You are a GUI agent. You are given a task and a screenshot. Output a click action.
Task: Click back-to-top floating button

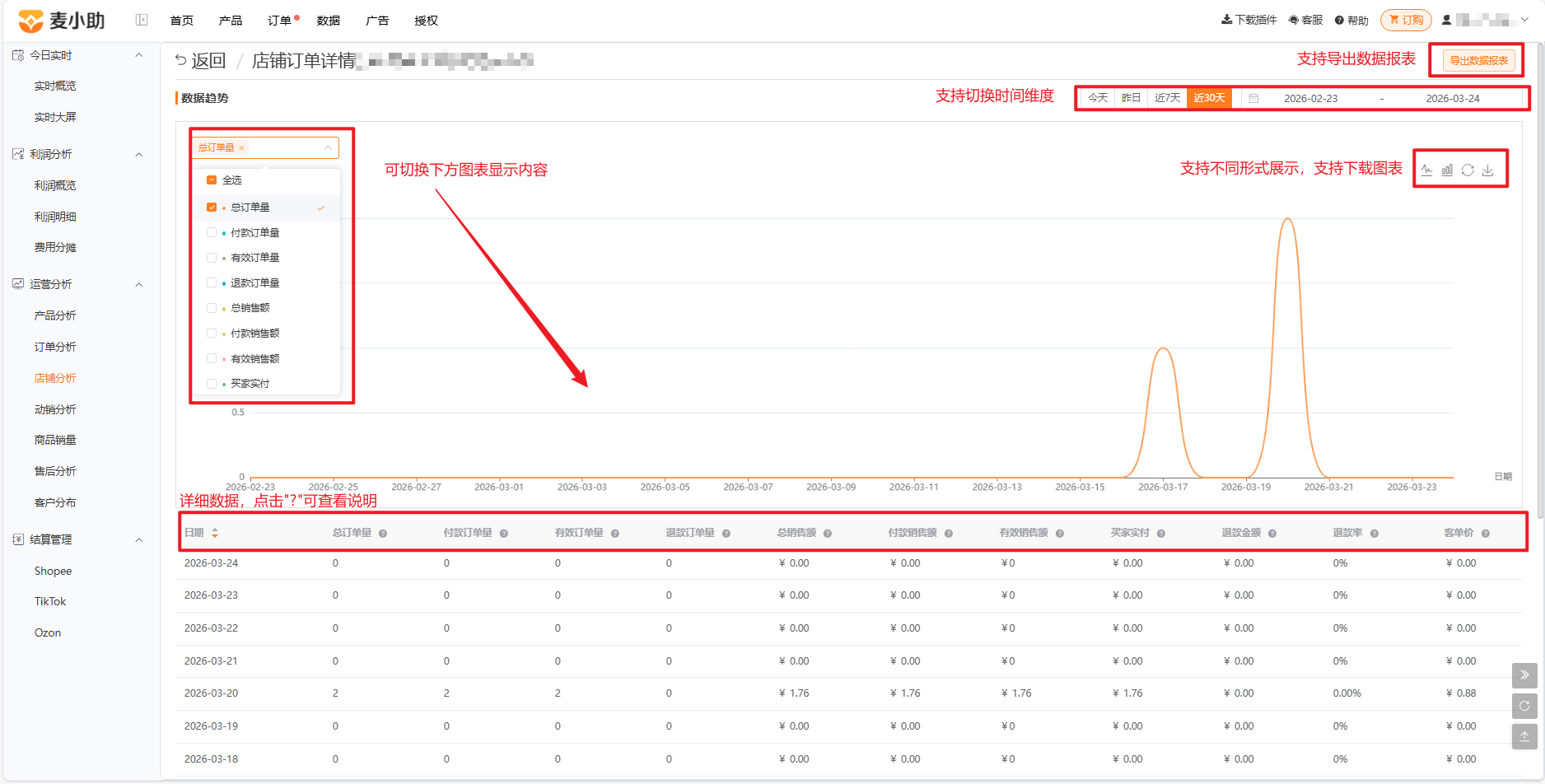click(1524, 736)
